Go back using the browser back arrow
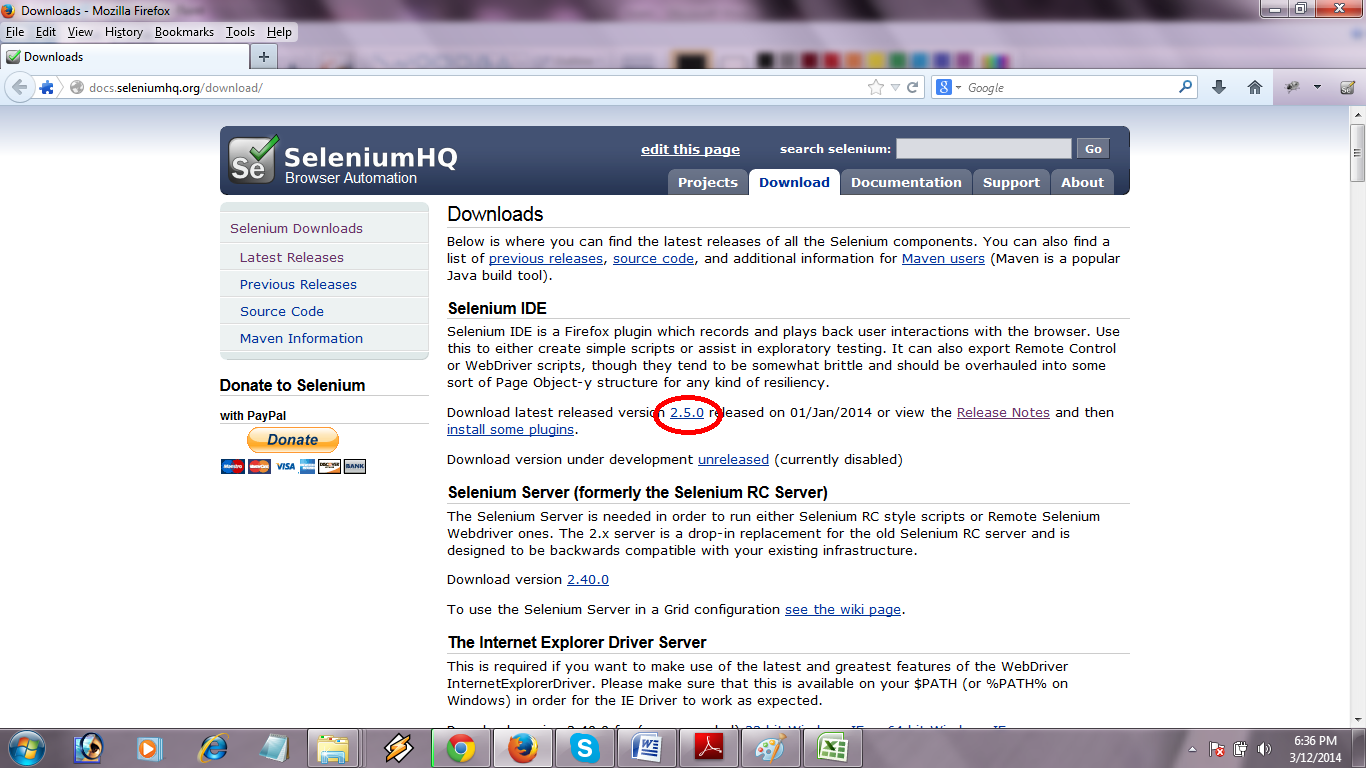Viewport: 1366px width, 768px height. pyautogui.click(x=19, y=87)
